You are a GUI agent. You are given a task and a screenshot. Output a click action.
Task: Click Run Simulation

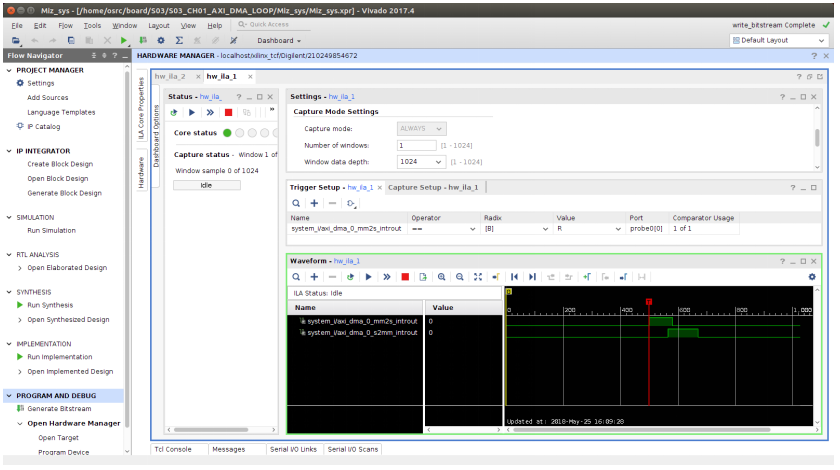coord(51,231)
